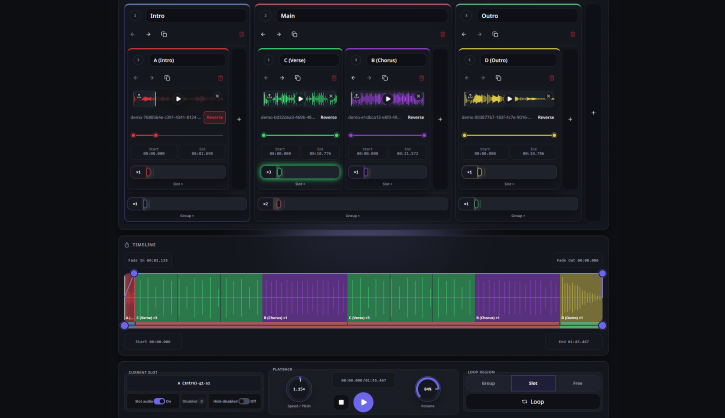Move the B (Chorus) slot left

[x=354, y=78]
